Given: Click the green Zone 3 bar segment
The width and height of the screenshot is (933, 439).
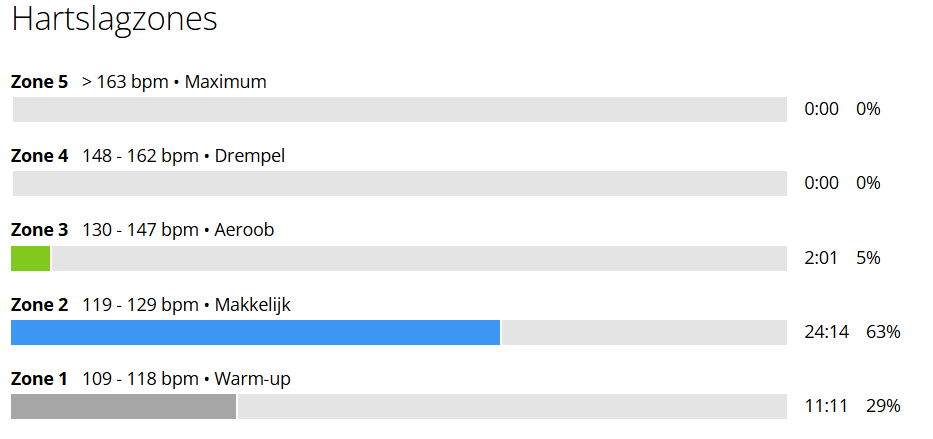Looking at the screenshot, I should click(30, 258).
